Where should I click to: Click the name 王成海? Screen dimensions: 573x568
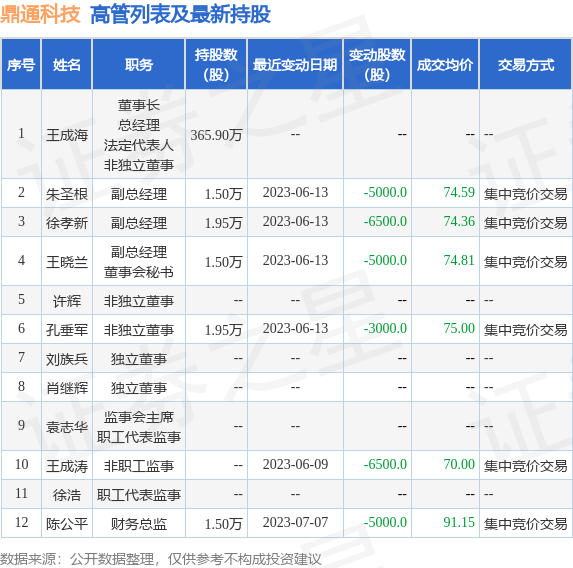coord(67,135)
